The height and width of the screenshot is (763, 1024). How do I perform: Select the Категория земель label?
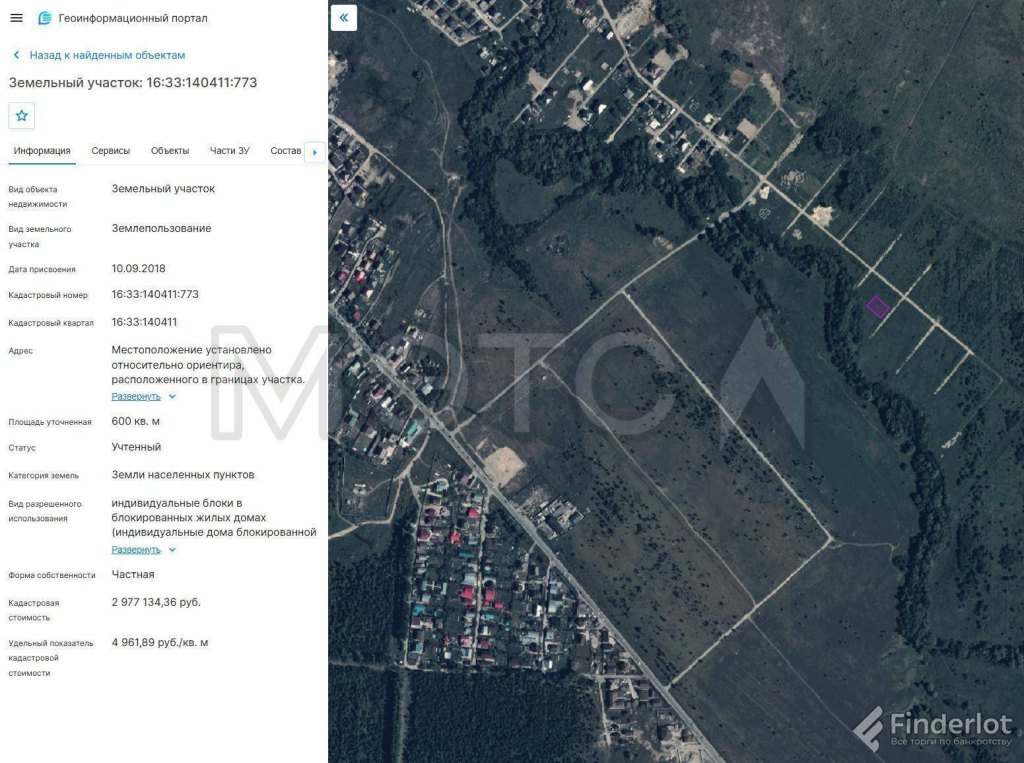click(x=43, y=476)
